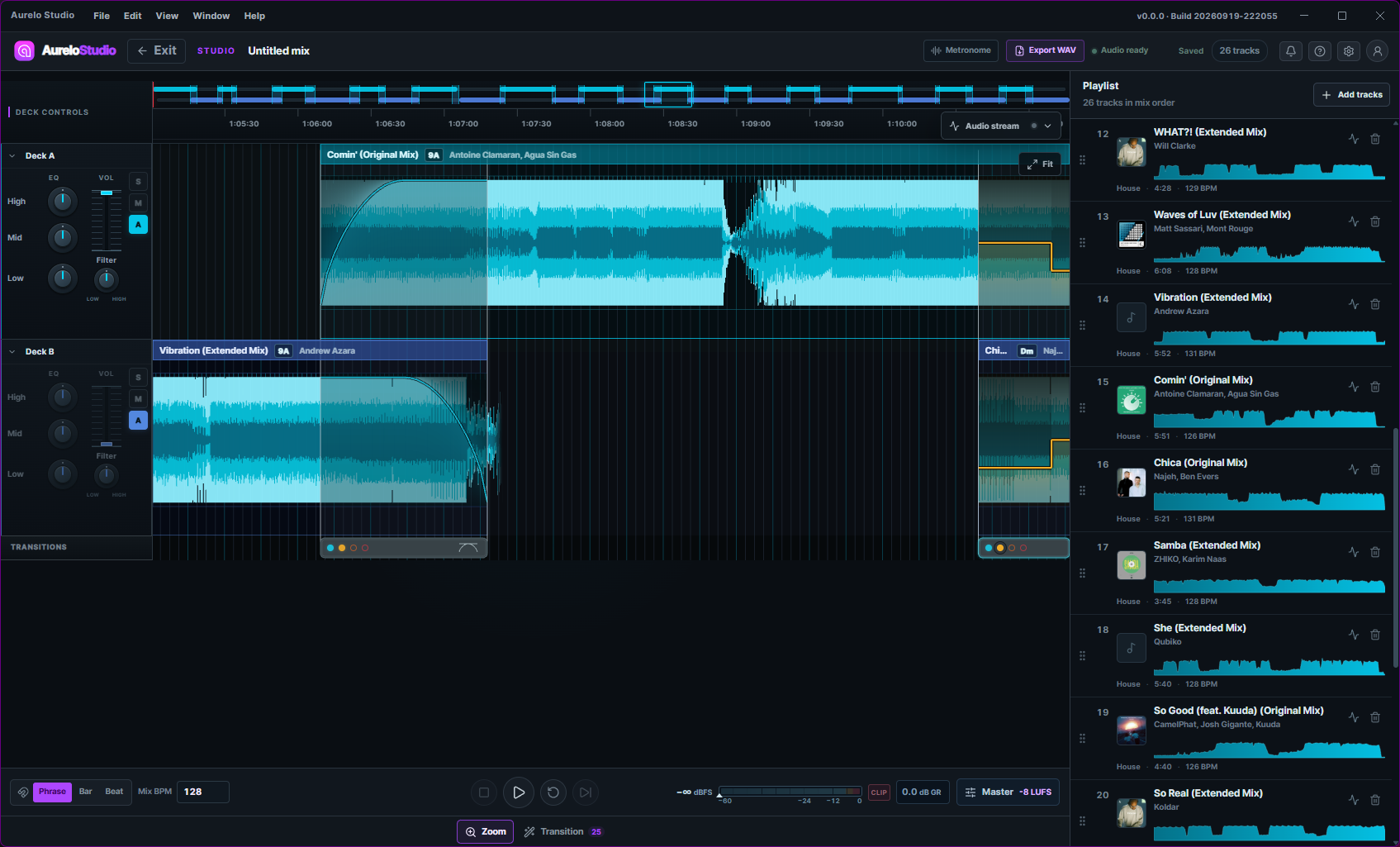
Task: Collapse Deck A controls
Action: point(12,156)
